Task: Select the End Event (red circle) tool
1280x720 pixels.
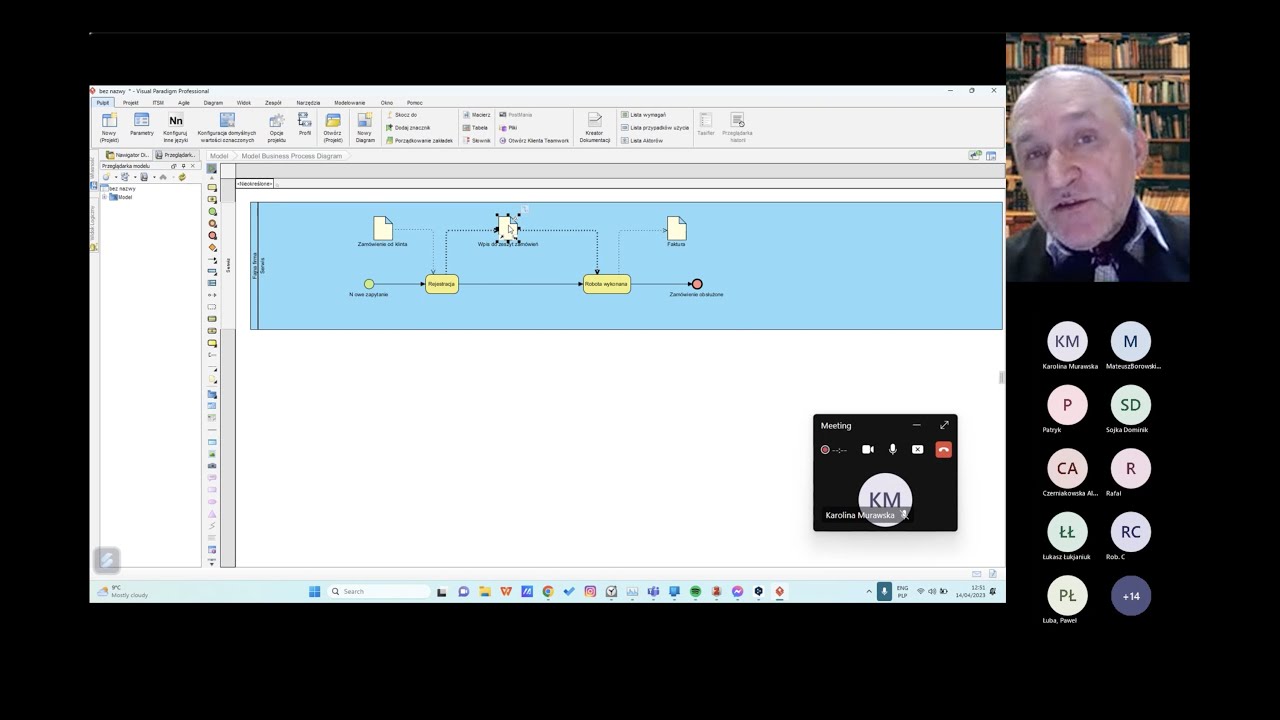Action: tap(212, 236)
